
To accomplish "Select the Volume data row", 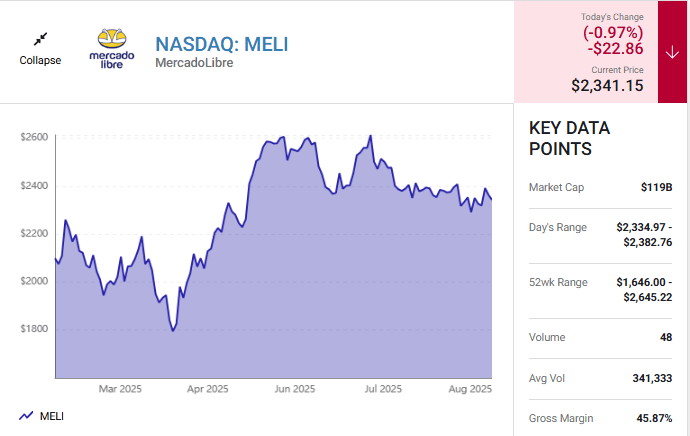I will pos(600,338).
